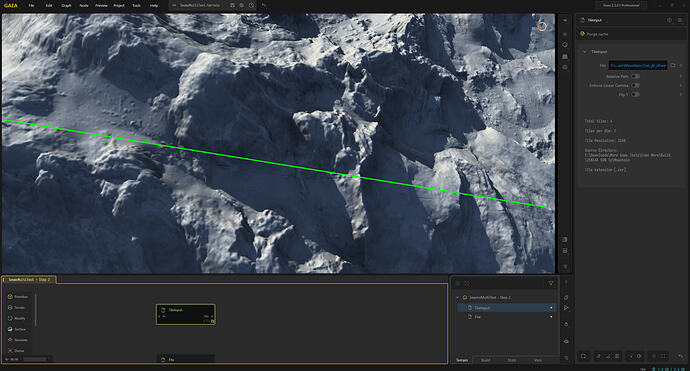Click the File path input field

point(638,65)
